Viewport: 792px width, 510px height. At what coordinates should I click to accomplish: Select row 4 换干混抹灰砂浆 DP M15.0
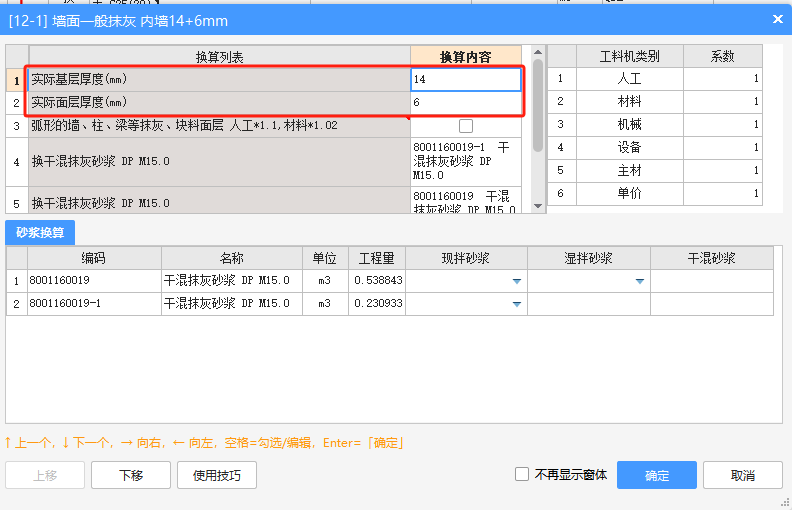pos(219,162)
